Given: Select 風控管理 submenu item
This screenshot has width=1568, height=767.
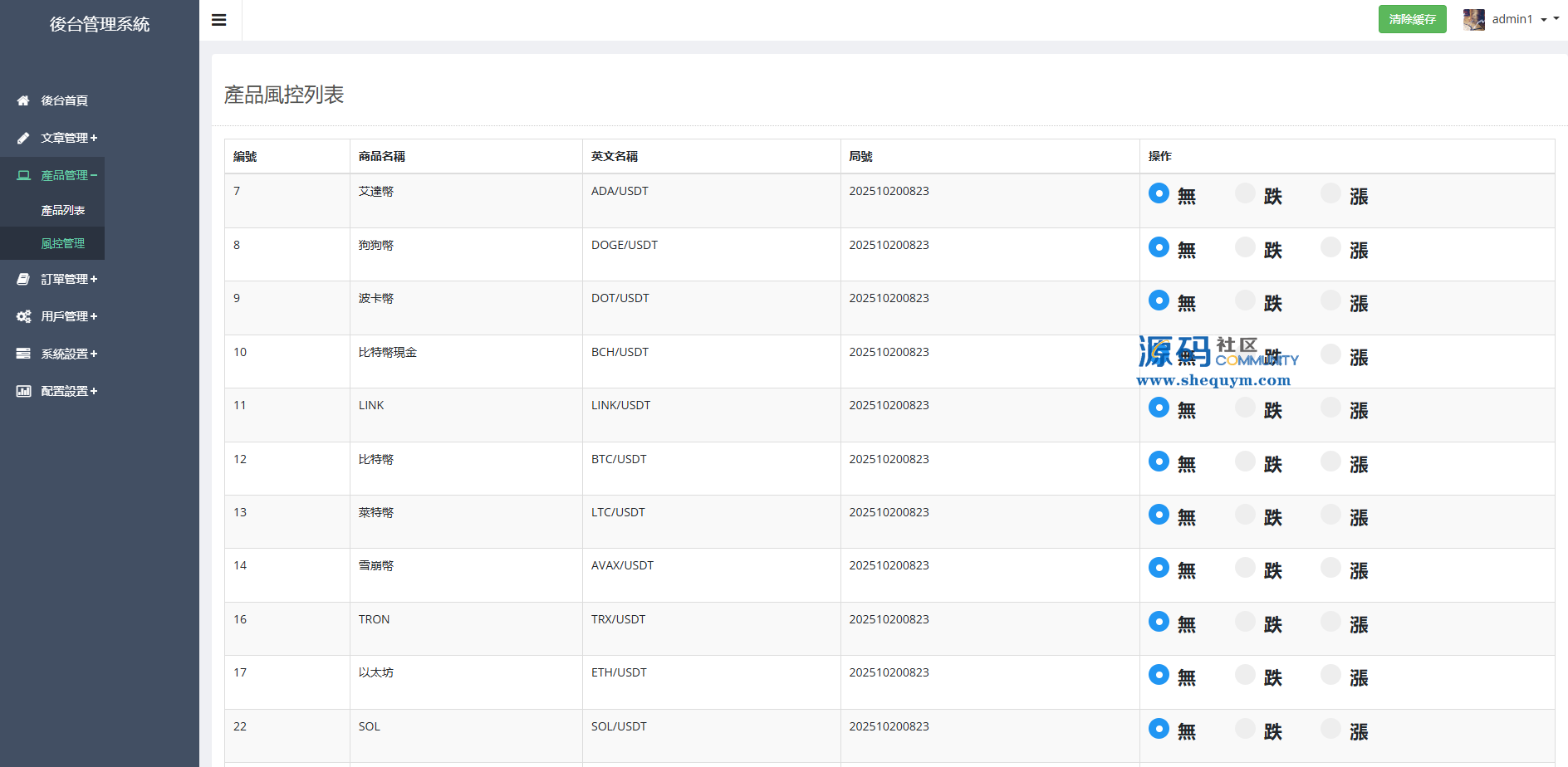Looking at the screenshot, I should coord(63,243).
